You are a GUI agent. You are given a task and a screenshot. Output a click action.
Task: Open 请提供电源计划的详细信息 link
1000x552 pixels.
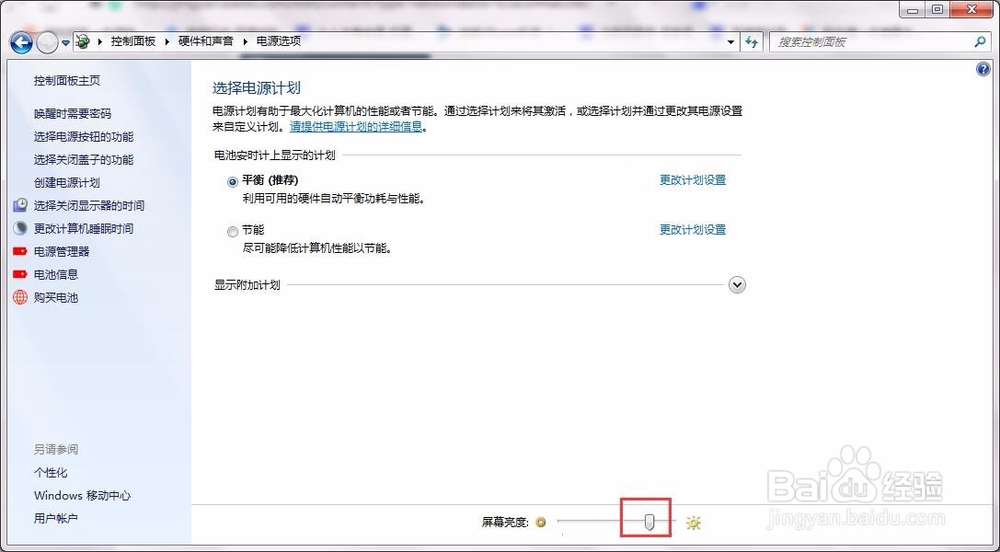coord(356,126)
